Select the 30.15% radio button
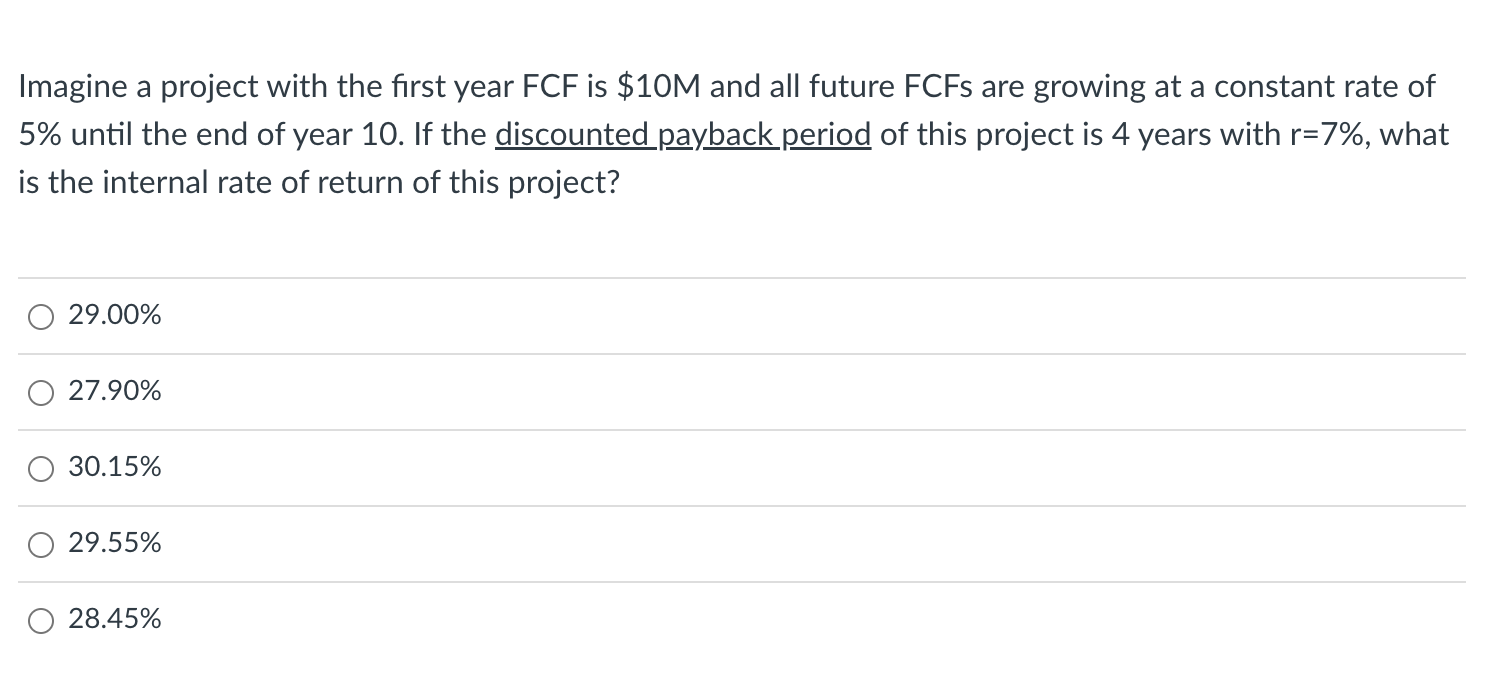Image resolution: width=1494 pixels, height=674 pixels. click(40, 468)
